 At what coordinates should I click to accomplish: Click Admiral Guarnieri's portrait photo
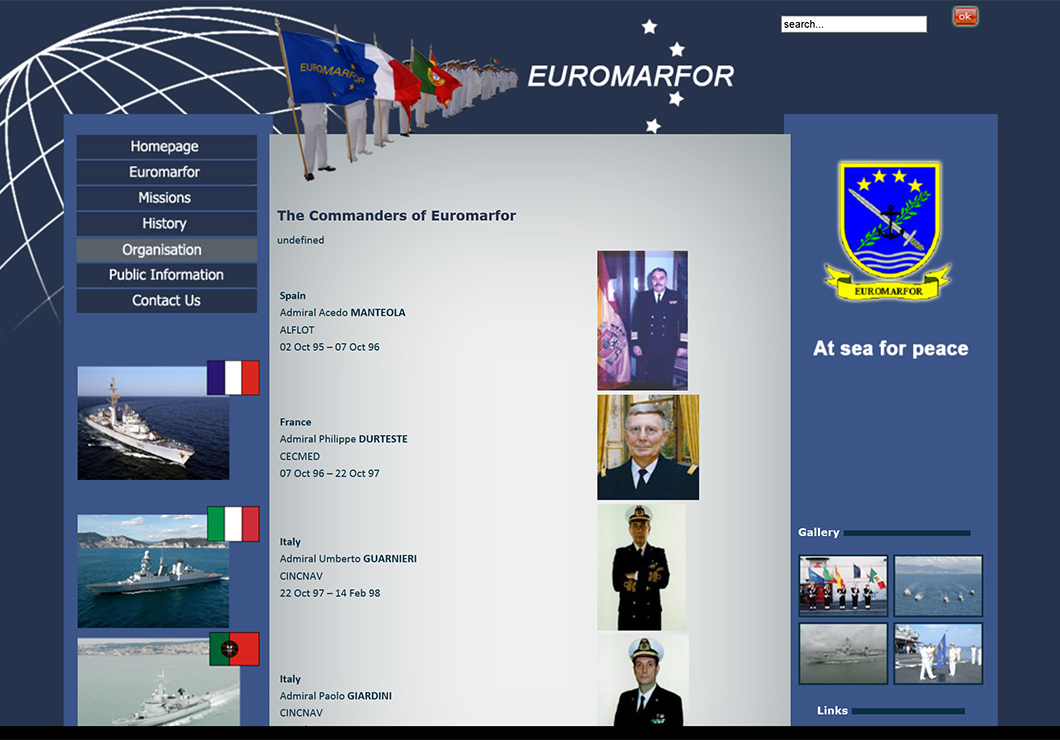(x=642, y=567)
